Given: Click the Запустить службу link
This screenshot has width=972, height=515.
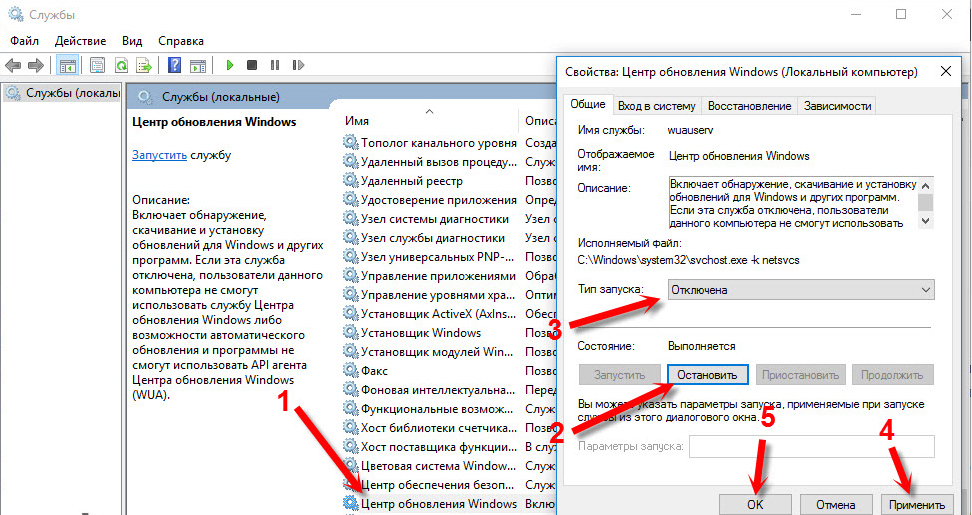Looking at the screenshot, I should pos(159,155).
